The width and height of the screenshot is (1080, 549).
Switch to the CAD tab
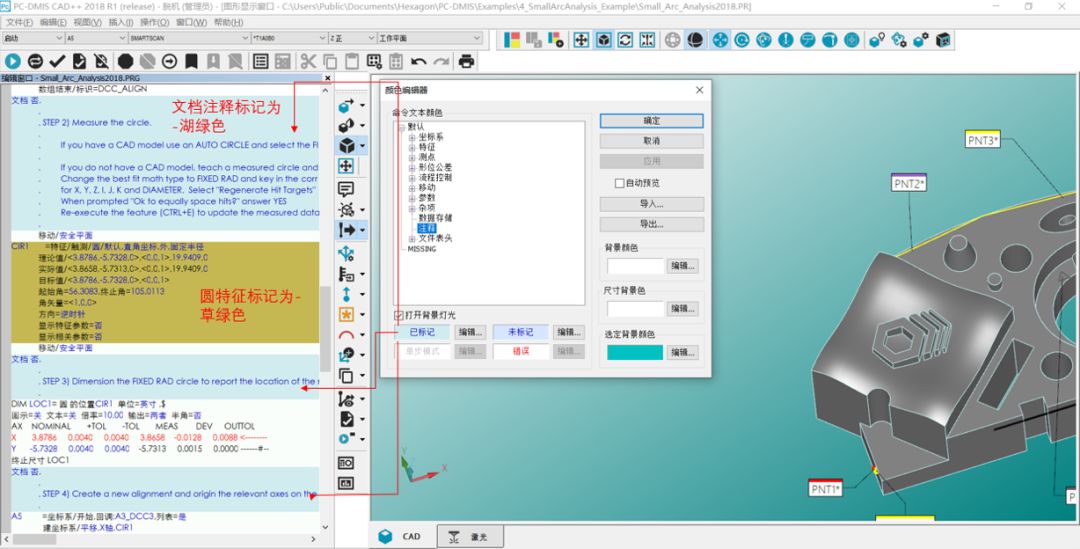pyautogui.click(x=402, y=537)
